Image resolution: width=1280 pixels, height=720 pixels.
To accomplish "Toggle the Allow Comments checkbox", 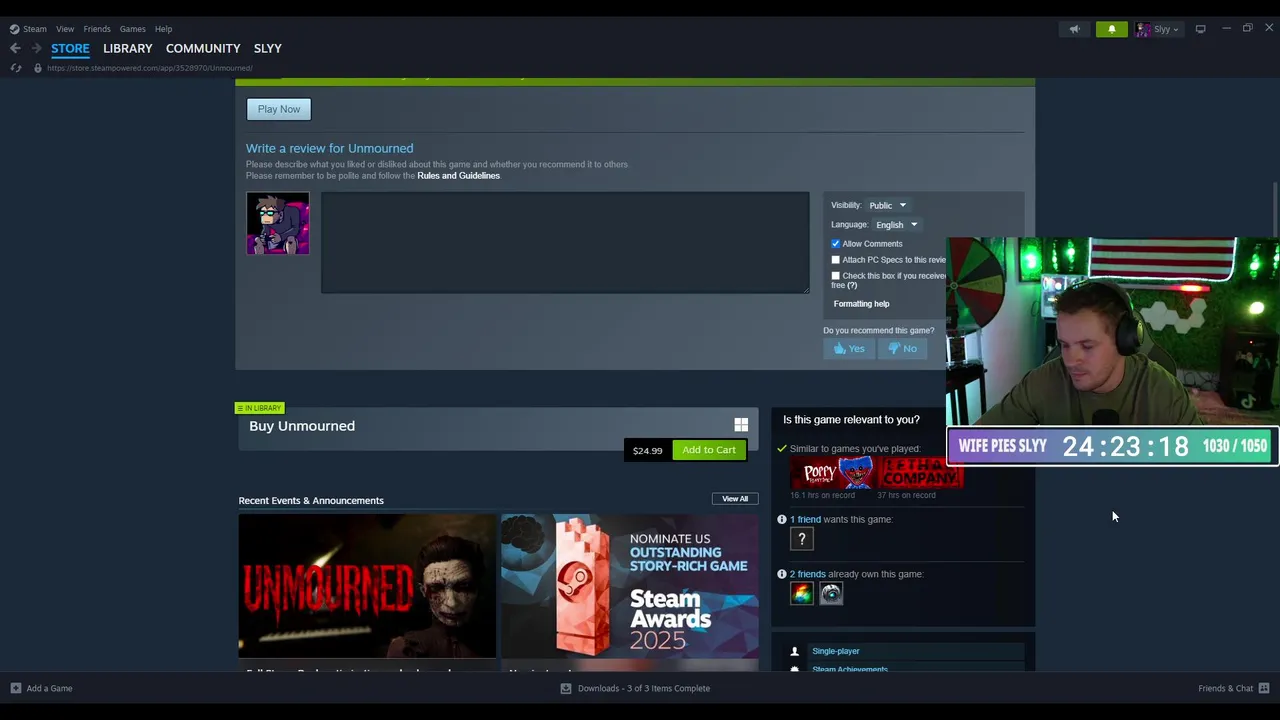I will click(x=836, y=244).
